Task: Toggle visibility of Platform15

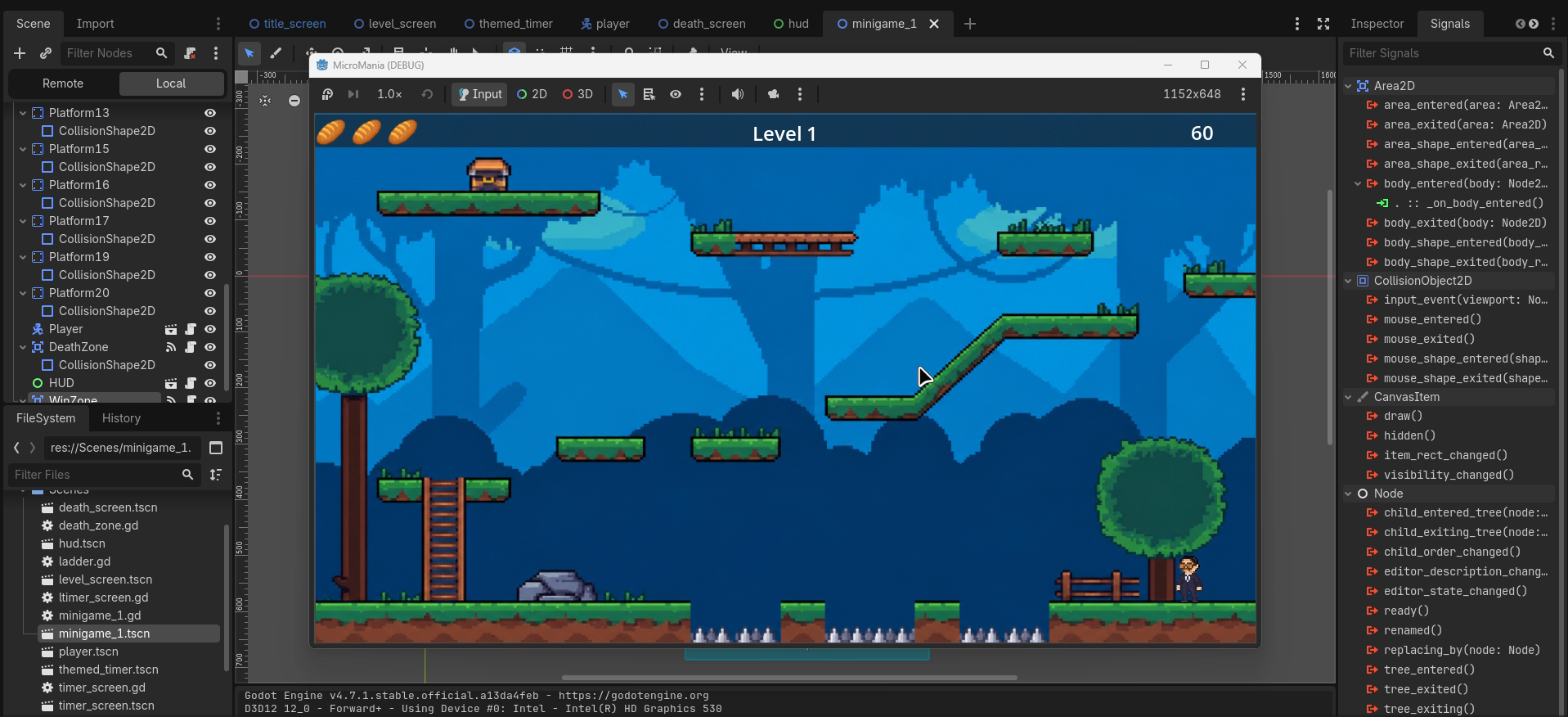Action: (x=210, y=149)
